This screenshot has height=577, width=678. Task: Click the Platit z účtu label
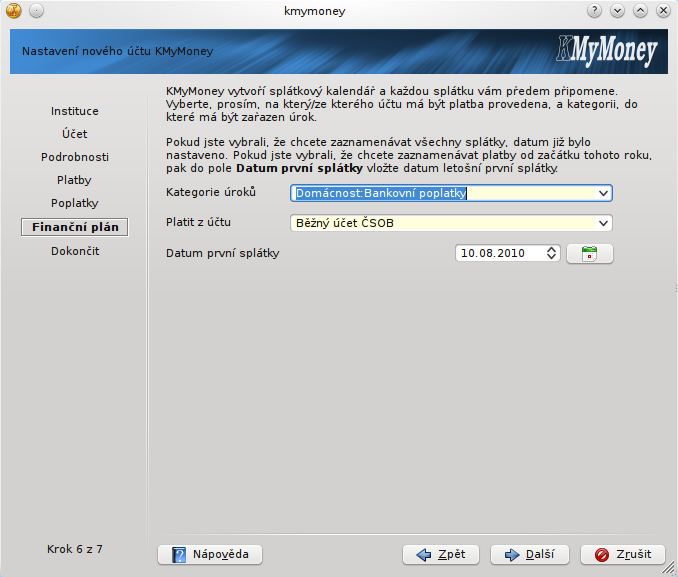click(x=198, y=222)
